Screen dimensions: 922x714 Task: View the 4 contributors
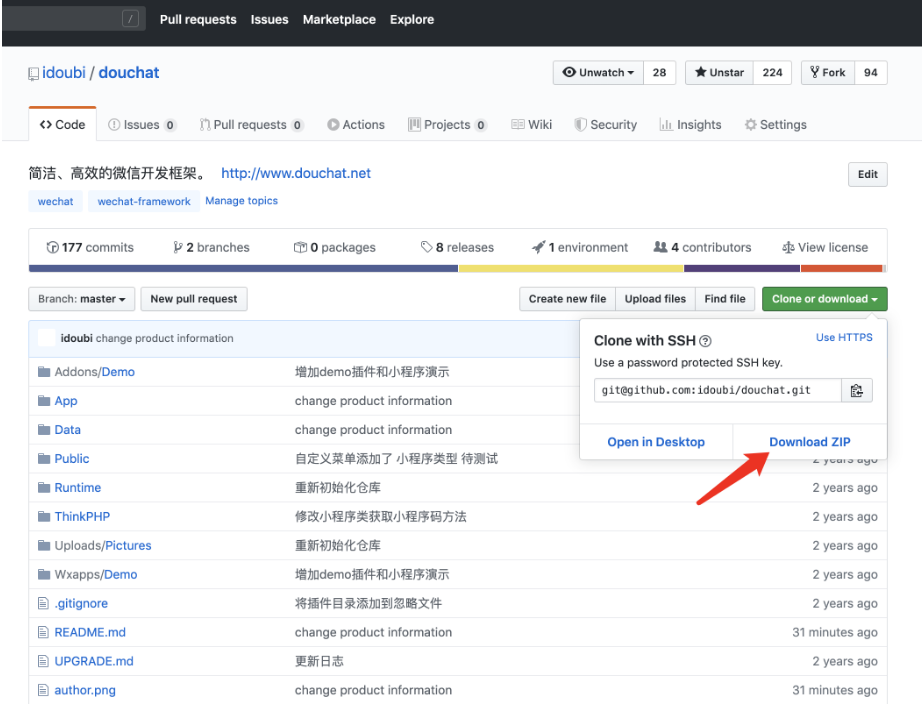pyautogui.click(x=702, y=248)
